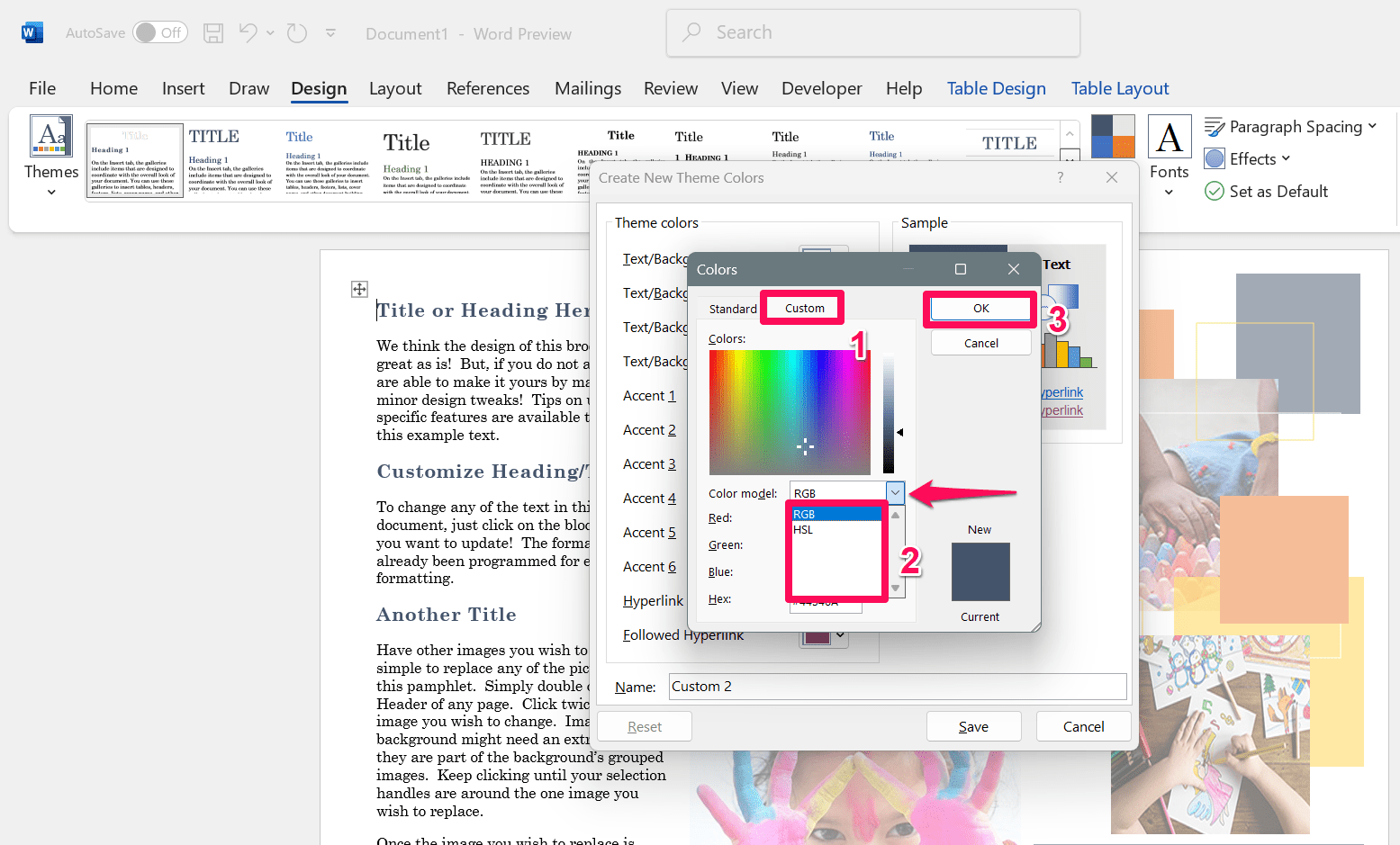Open the Draw tab
Image resolution: width=1400 pixels, height=845 pixels.
[x=248, y=88]
